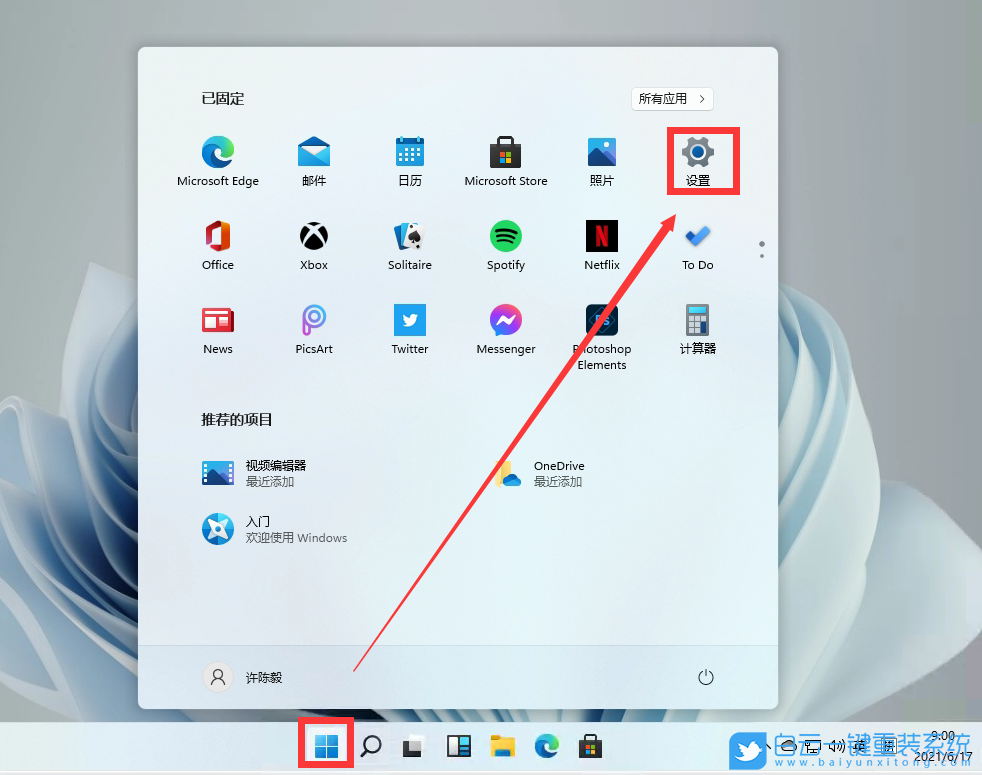Viewport: 982px width, 775px height.
Task: Start the Netflix app
Action: [x=601, y=239]
